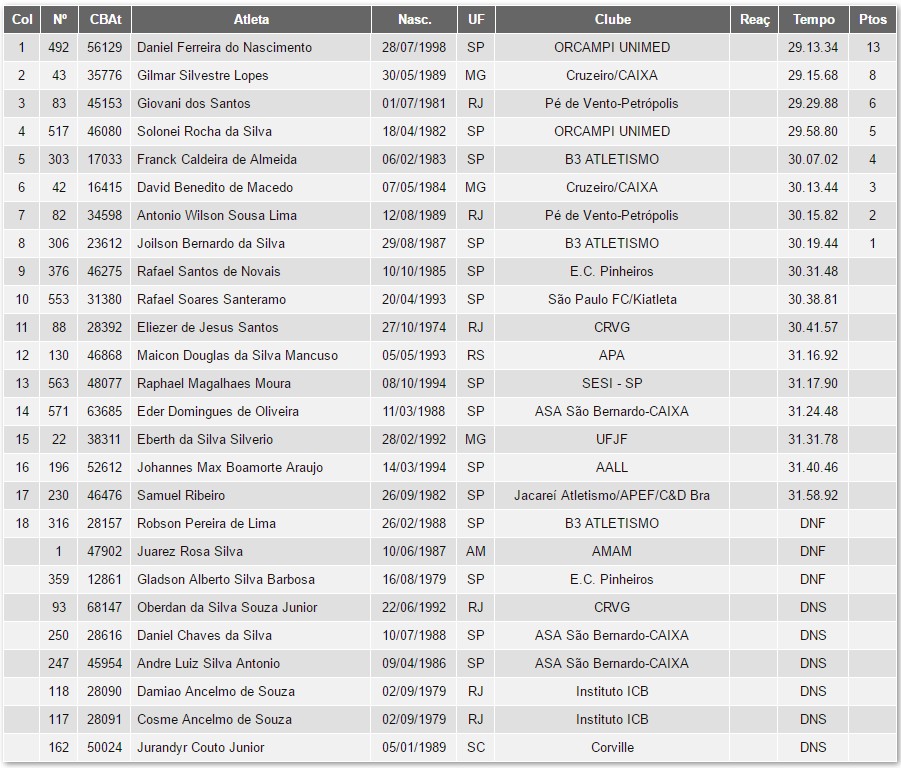Click the Nasc. column header

tap(414, 19)
